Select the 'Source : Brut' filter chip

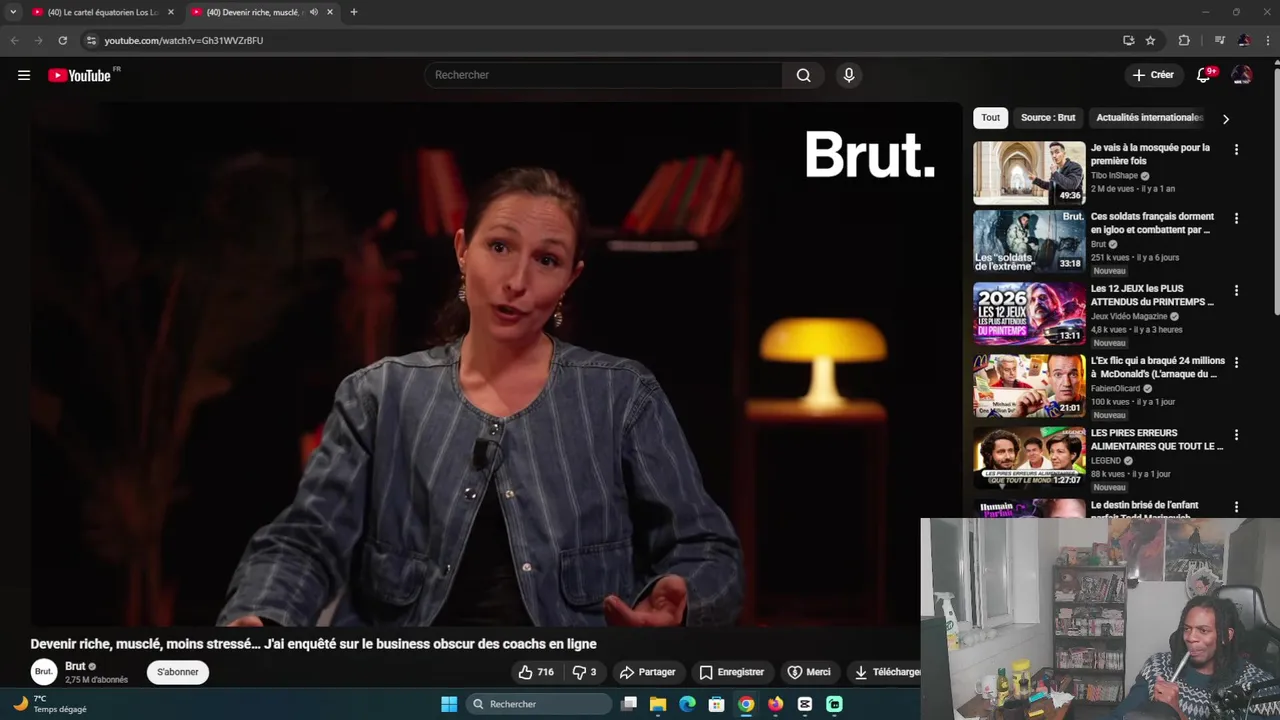[1048, 118]
